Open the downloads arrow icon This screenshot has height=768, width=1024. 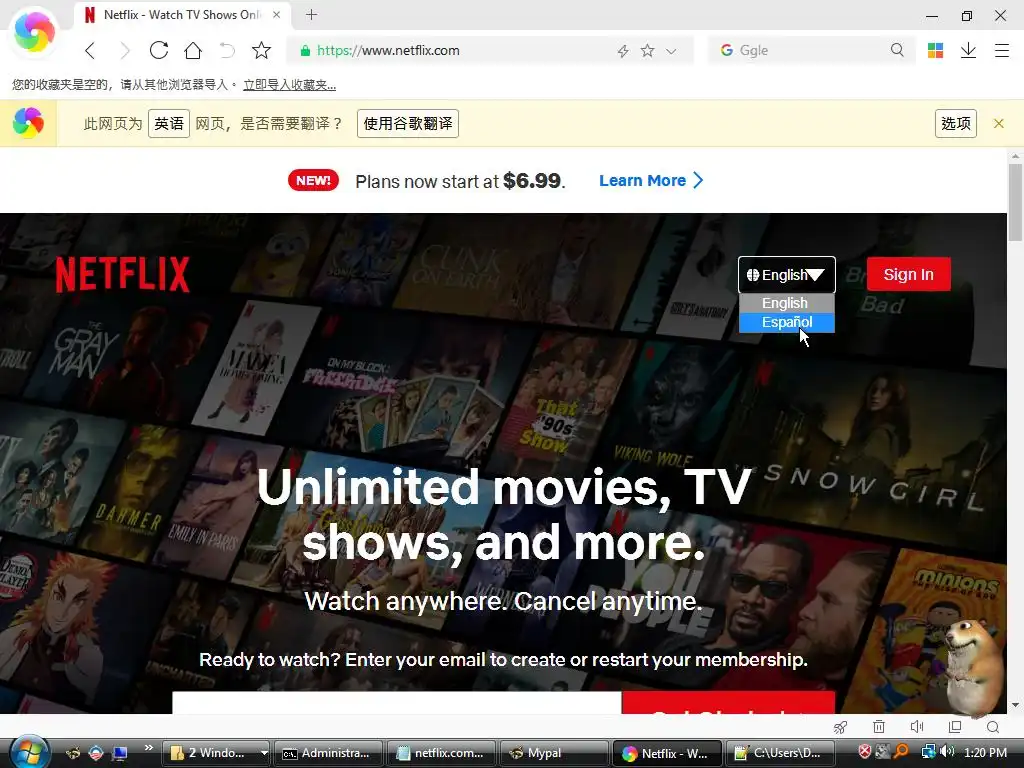968,50
